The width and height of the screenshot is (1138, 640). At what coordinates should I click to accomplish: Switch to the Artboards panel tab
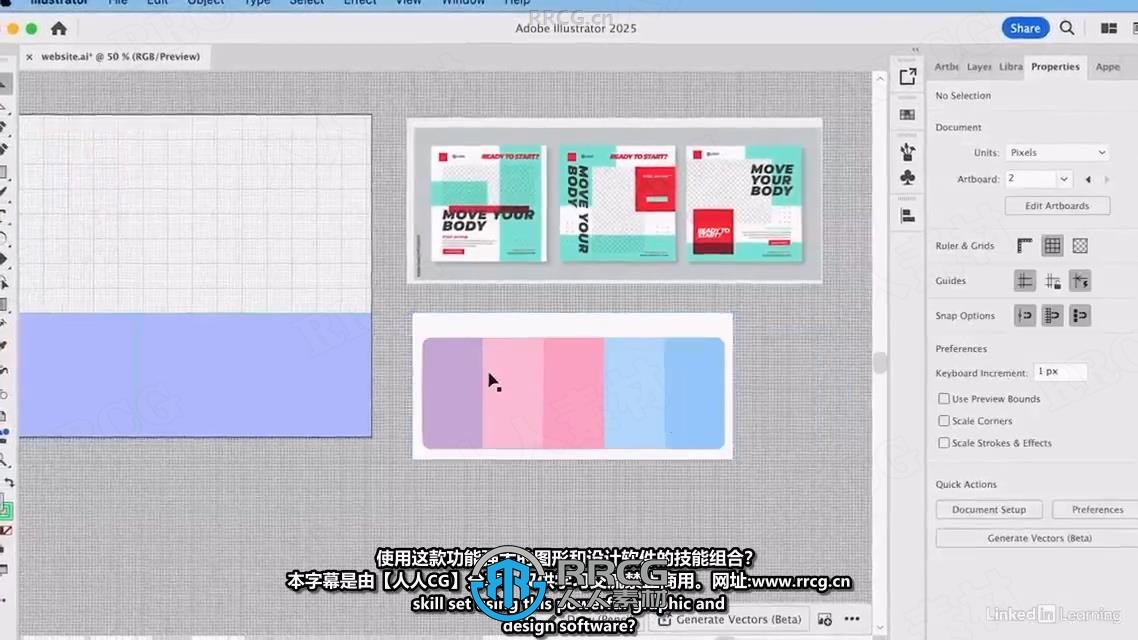946,67
